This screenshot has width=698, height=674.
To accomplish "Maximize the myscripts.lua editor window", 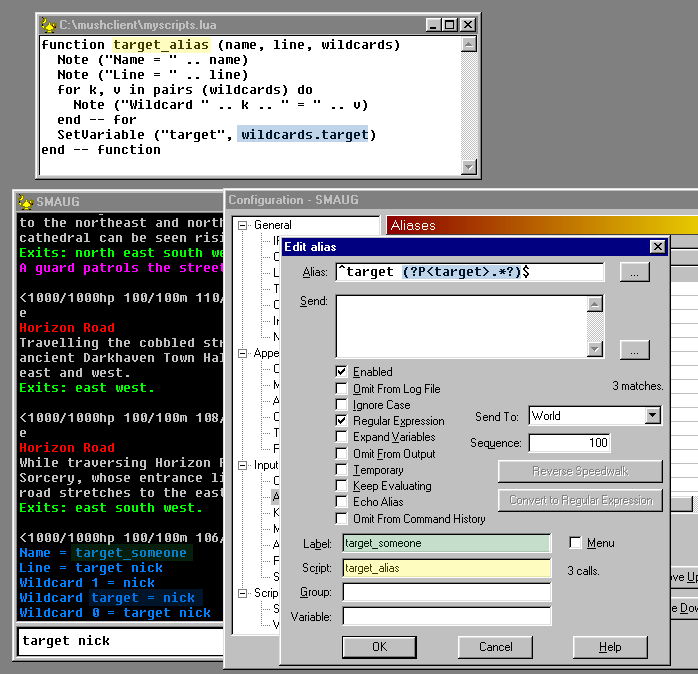I will pos(449,25).
